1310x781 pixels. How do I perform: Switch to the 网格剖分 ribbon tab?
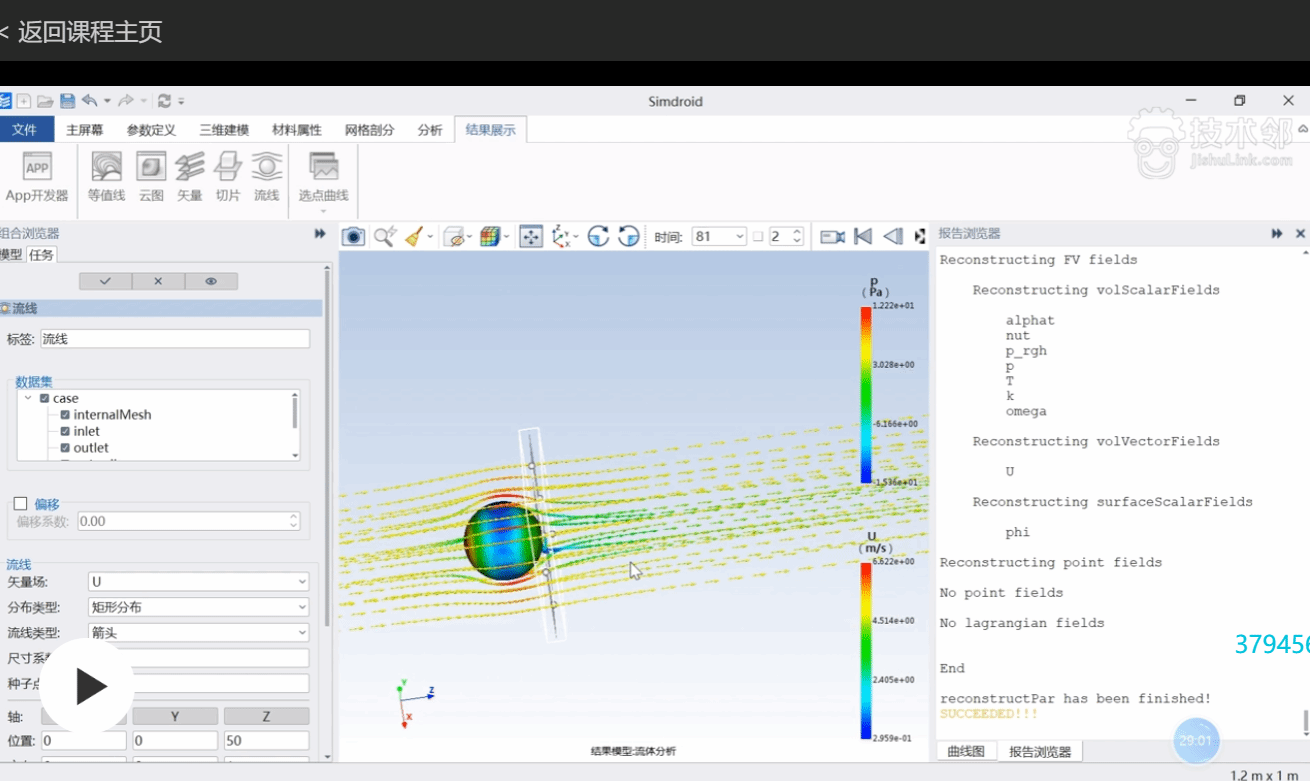pyautogui.click(x=369, y=130)
